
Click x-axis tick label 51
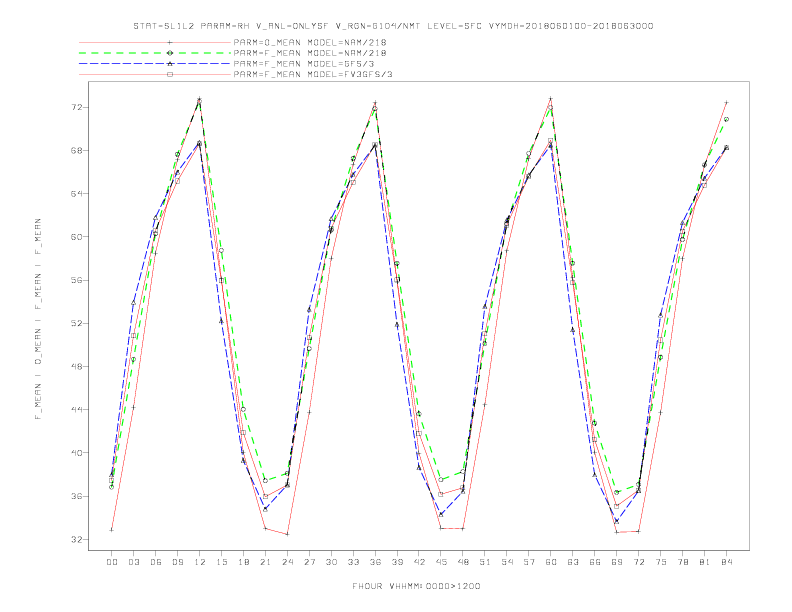click(x=485, y=562)
